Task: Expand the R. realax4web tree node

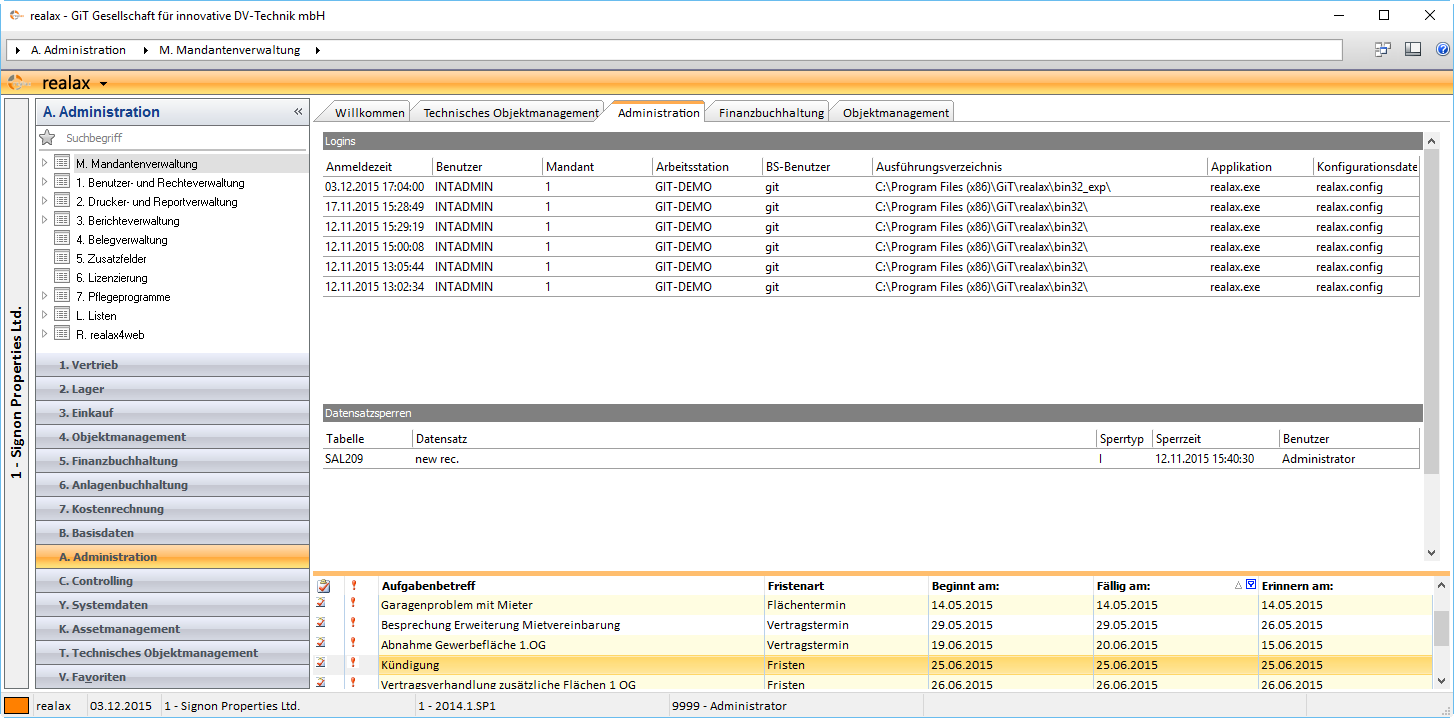Action: 44,334
